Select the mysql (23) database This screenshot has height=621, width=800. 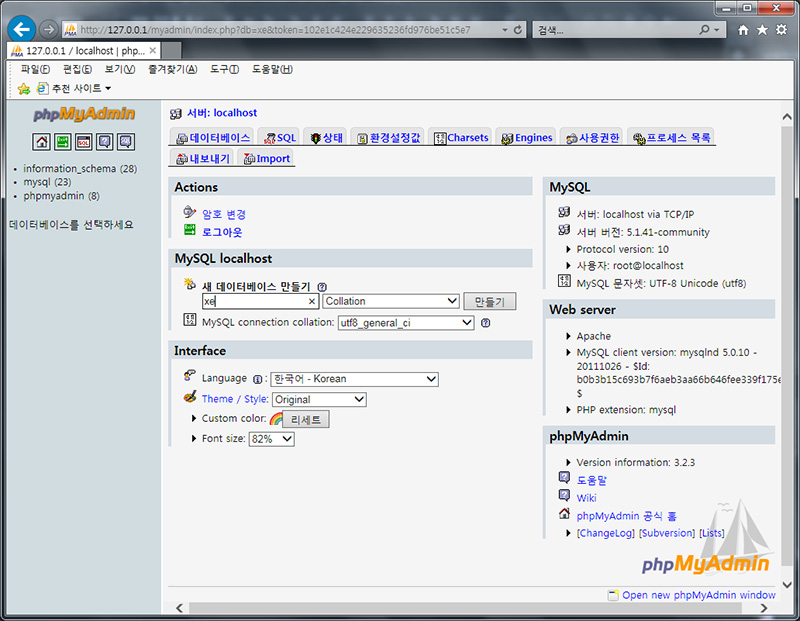[47, 182]
